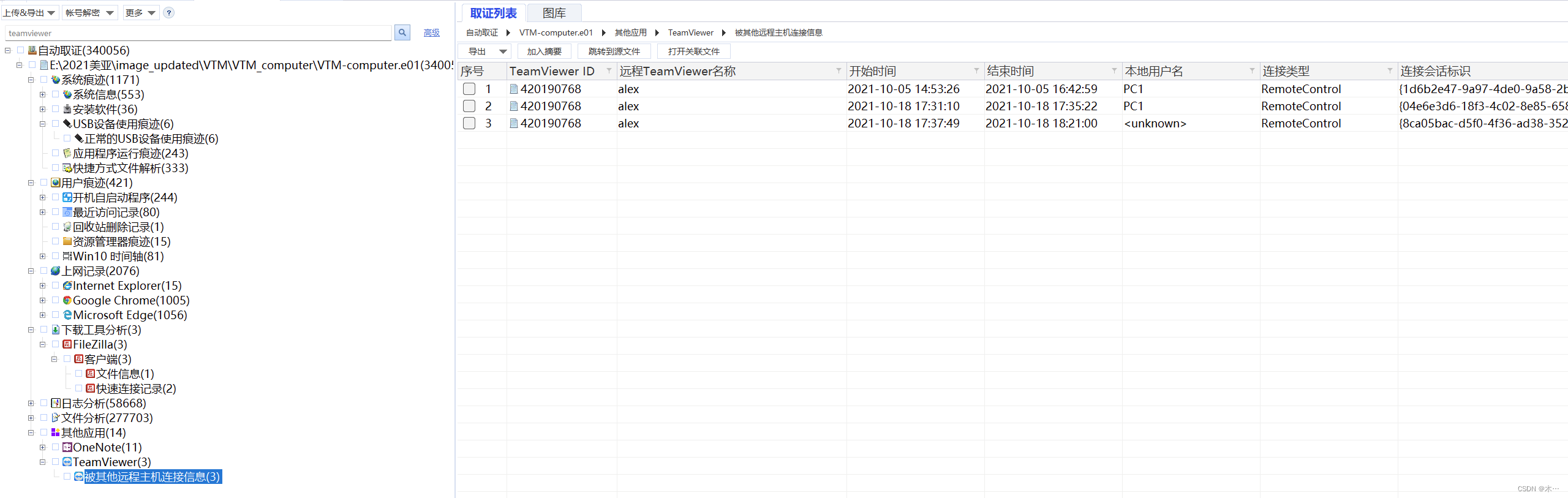Expand the 系统信息(553) node
Viewport: 1568px width, 498px height.
42,94
